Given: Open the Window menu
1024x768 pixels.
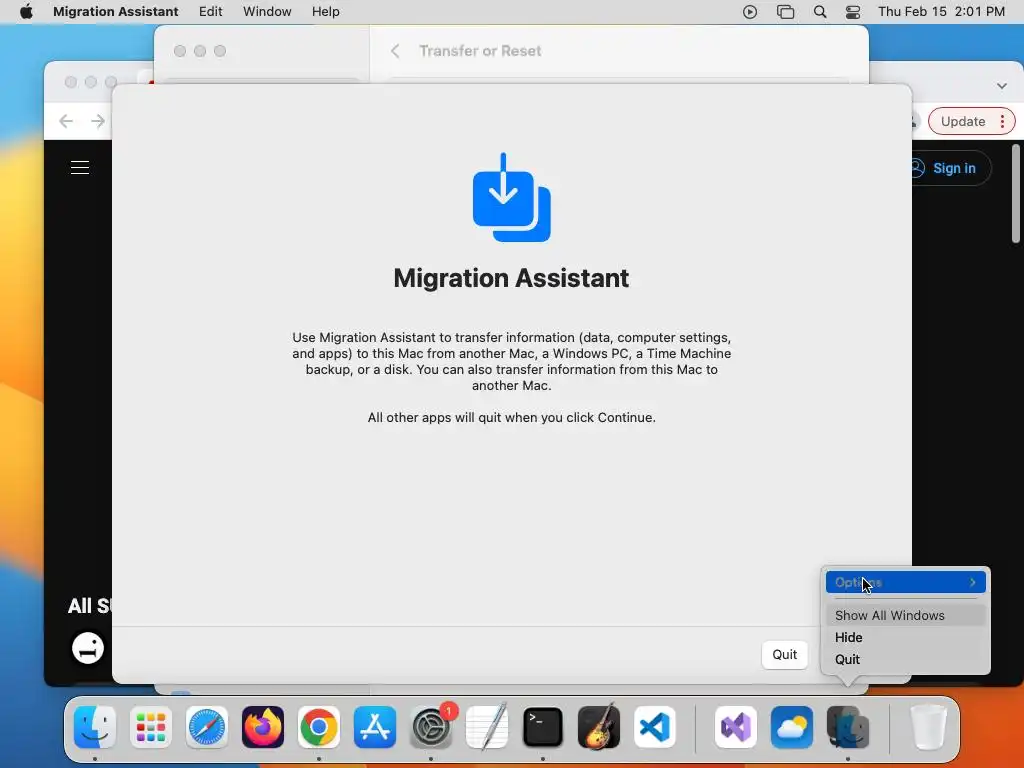Looking at the screenshot, I should (x=267, y=12).
